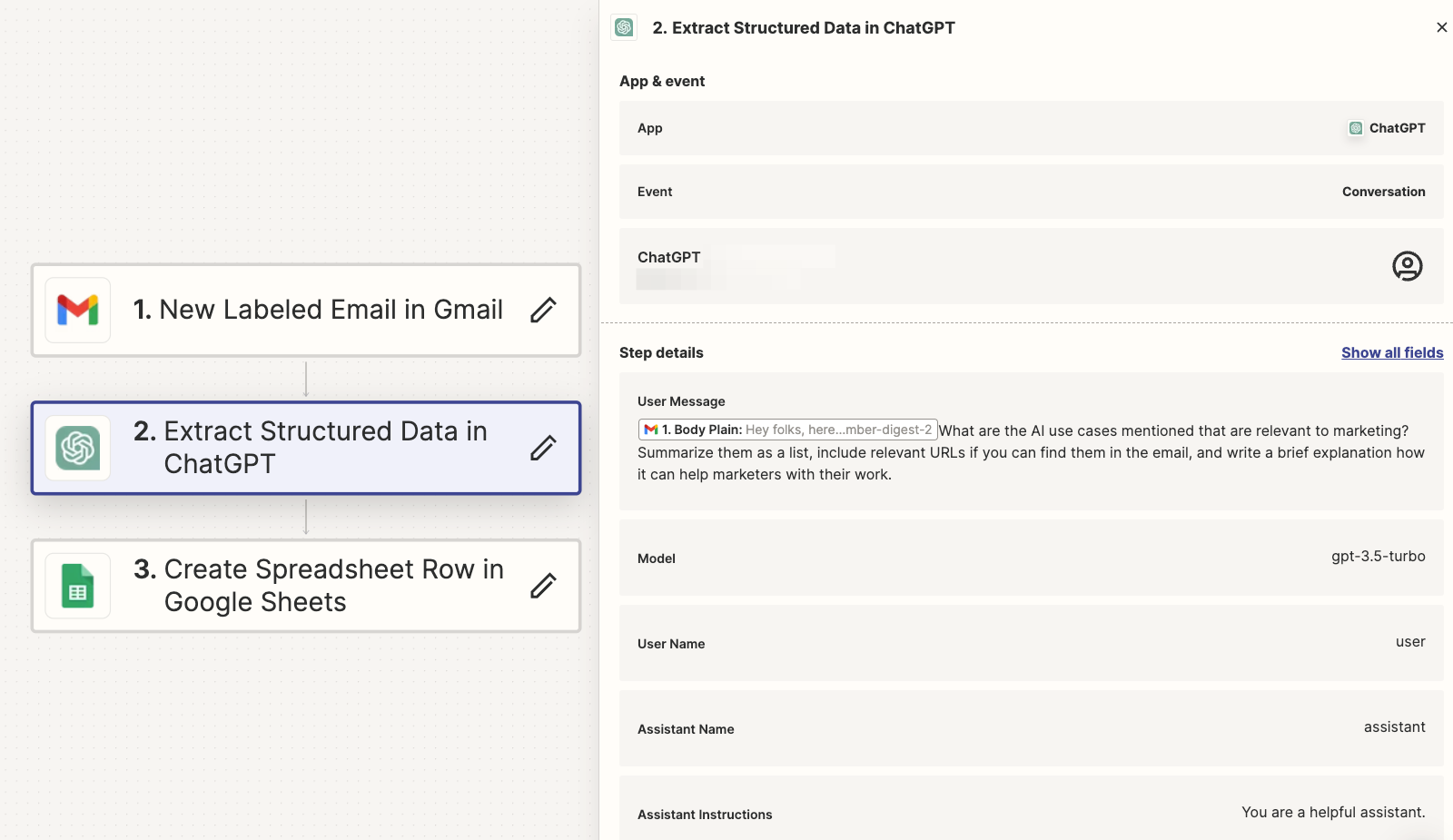Screen dimensions: 1453x840
Task: Click the pencil icon on the ChatGPT step
Action: pyautogui.click(x=542, y=448)
